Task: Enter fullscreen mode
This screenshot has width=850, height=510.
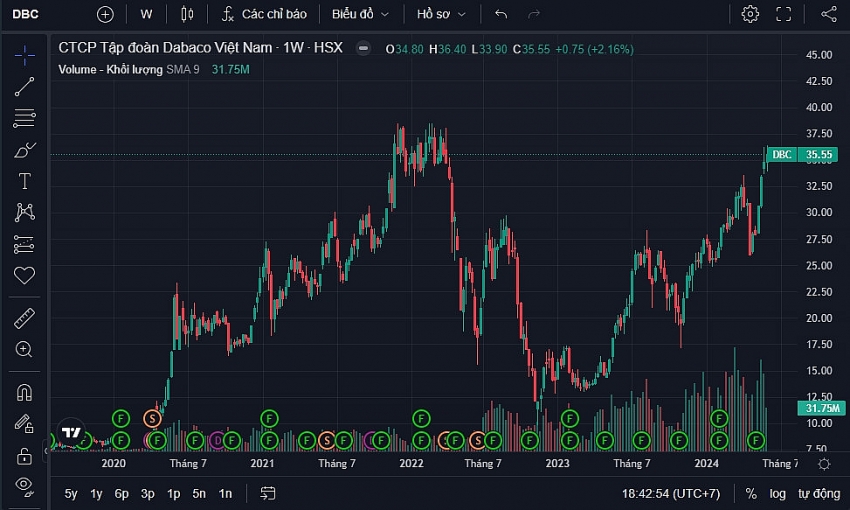Action: point(784,14)
